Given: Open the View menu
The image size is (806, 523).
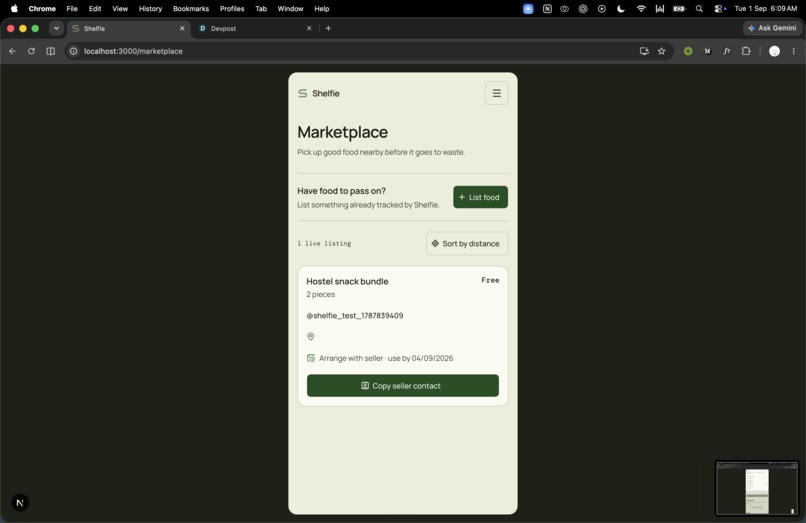Looking at the screenshot, I should (x=120, y=8).
